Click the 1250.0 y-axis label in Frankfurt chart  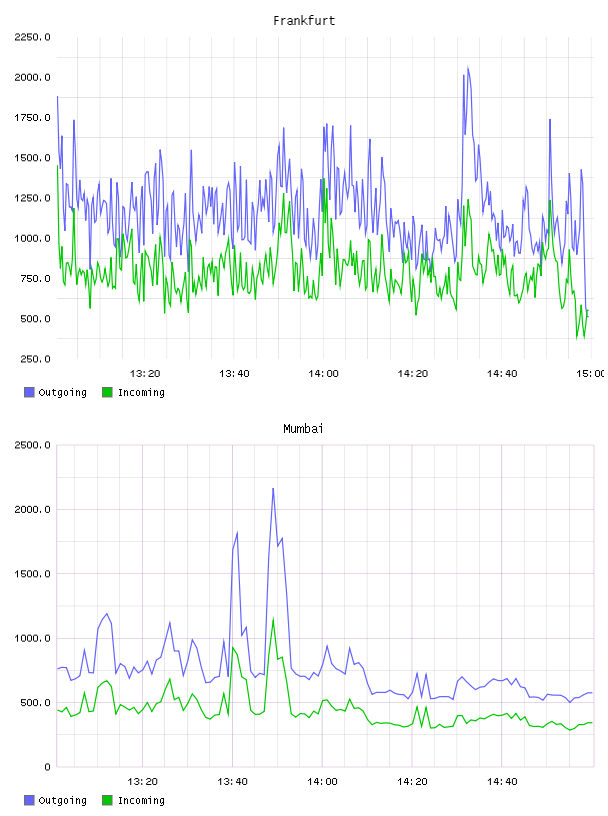(x=32, y=198)
